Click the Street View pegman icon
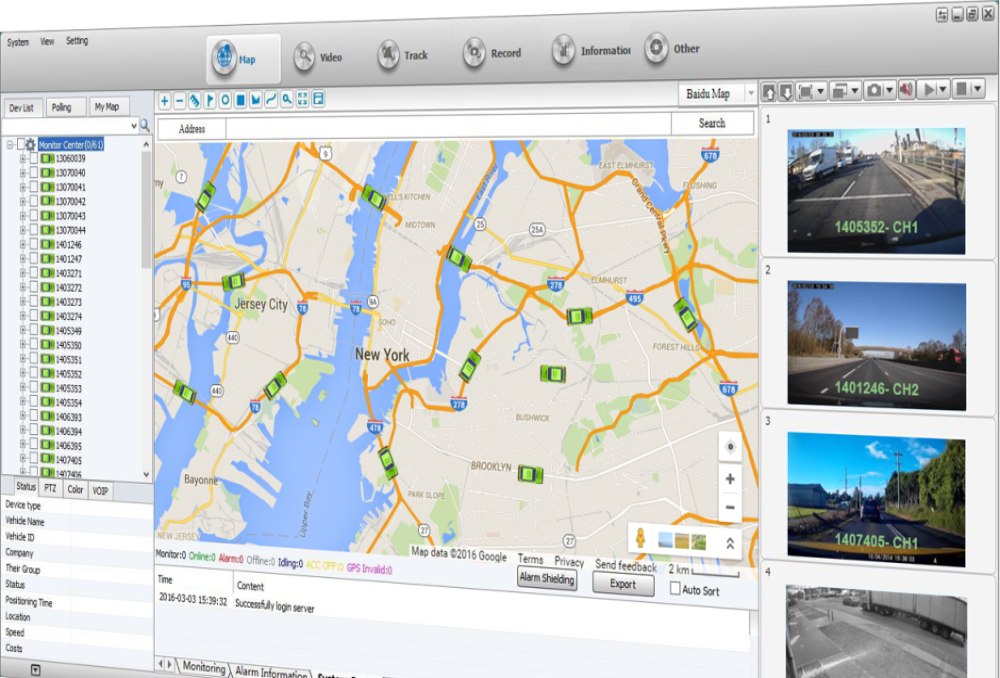Image resolution: width=1000 pixels, height=678 pixels. pos(640,540)
